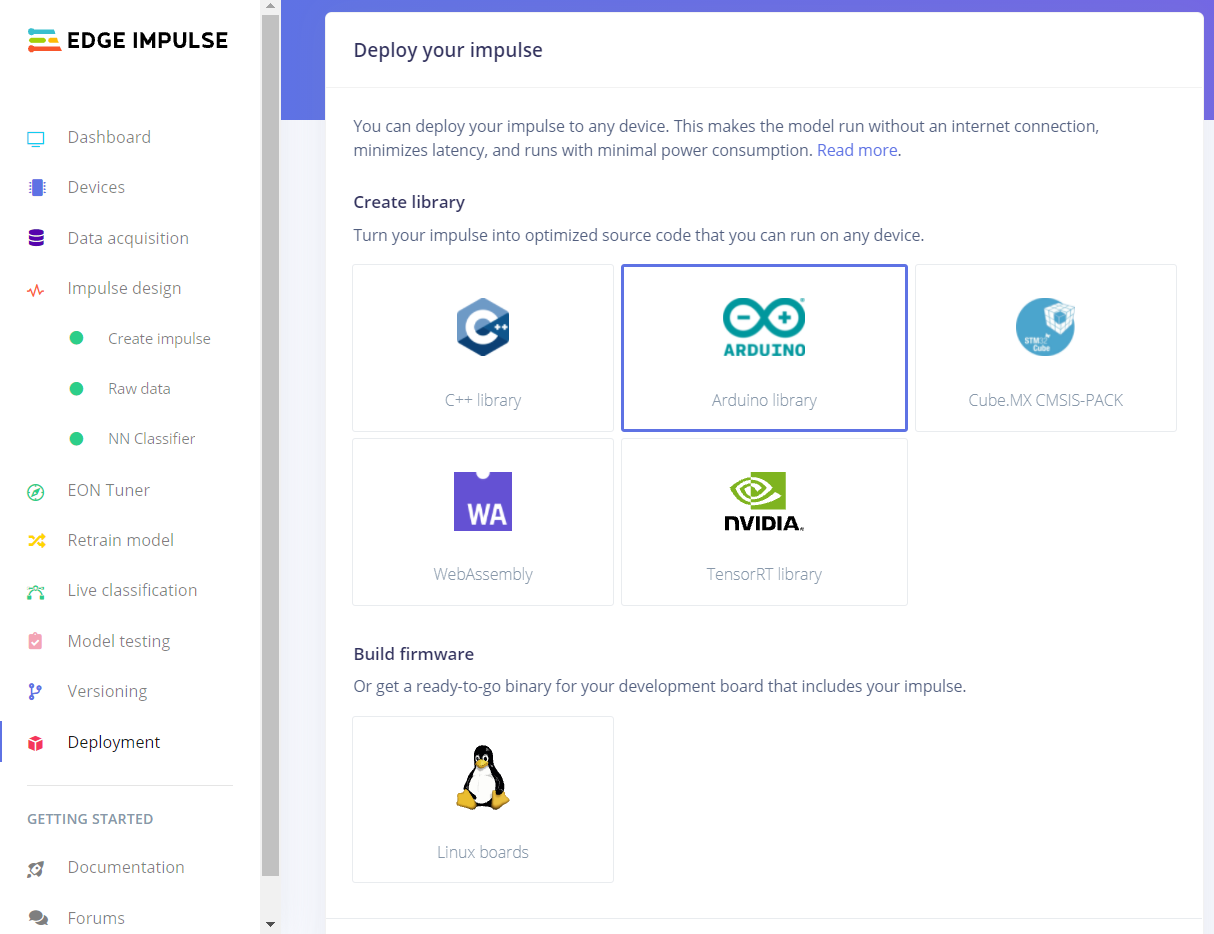Select Impulse design in the sidebar

[x=124, y=288]
